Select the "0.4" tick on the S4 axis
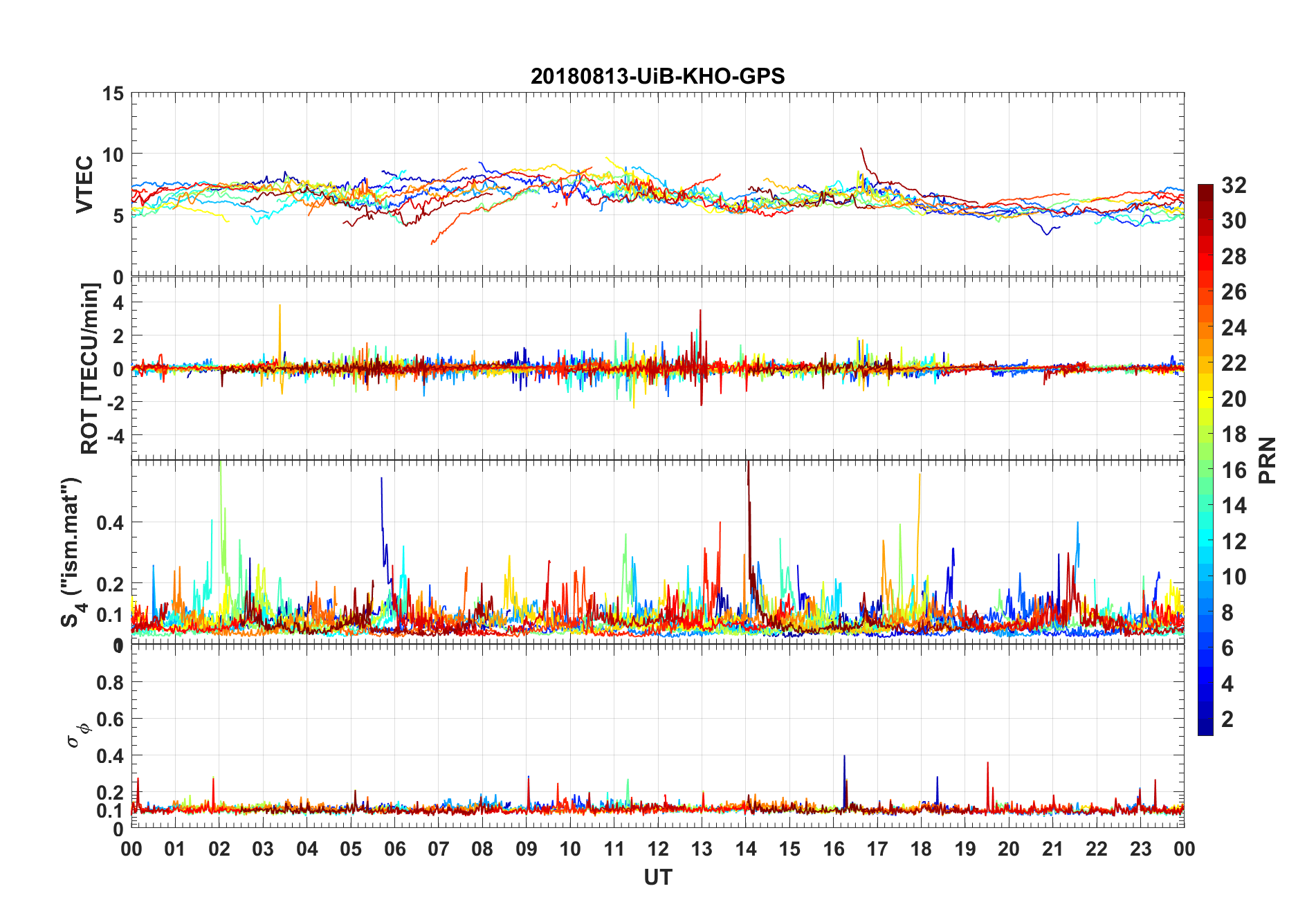The height and width of the screenshot is (920, 1316). [111, 523]
